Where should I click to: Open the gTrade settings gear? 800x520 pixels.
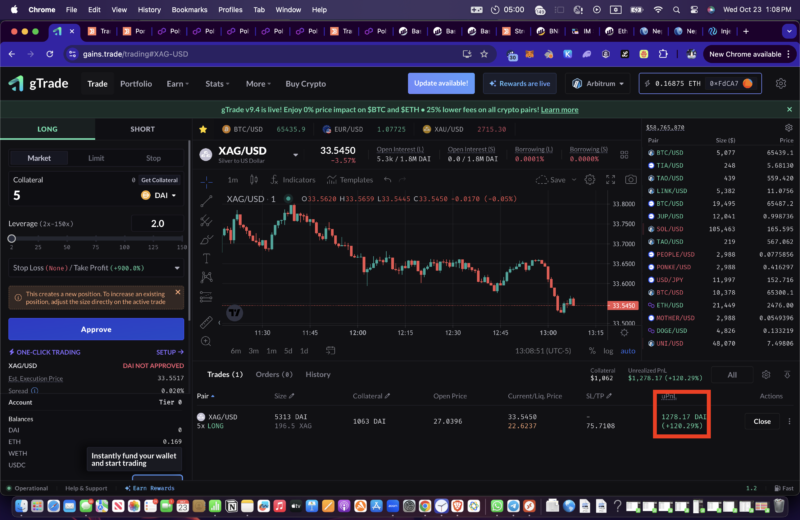pyautogui.click(x=781, y=83)
